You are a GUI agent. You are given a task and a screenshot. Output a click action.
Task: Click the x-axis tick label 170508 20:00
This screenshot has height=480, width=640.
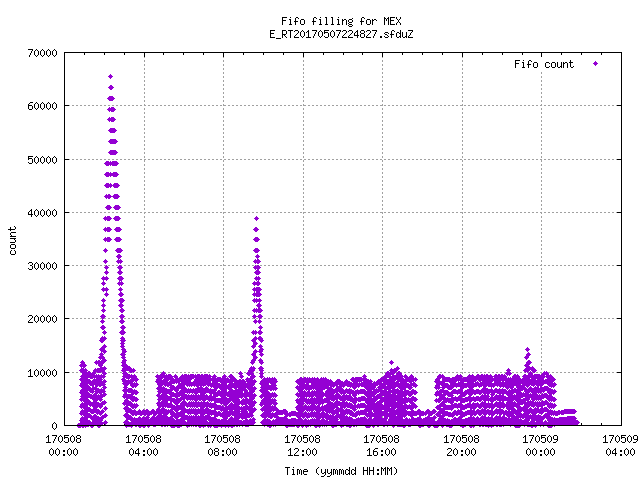[462, 445]
